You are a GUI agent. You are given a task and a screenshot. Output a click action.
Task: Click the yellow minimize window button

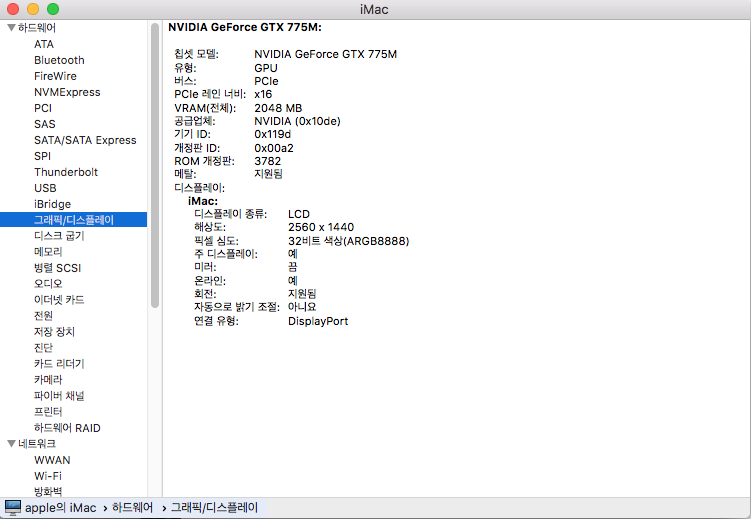pos(33,9)
